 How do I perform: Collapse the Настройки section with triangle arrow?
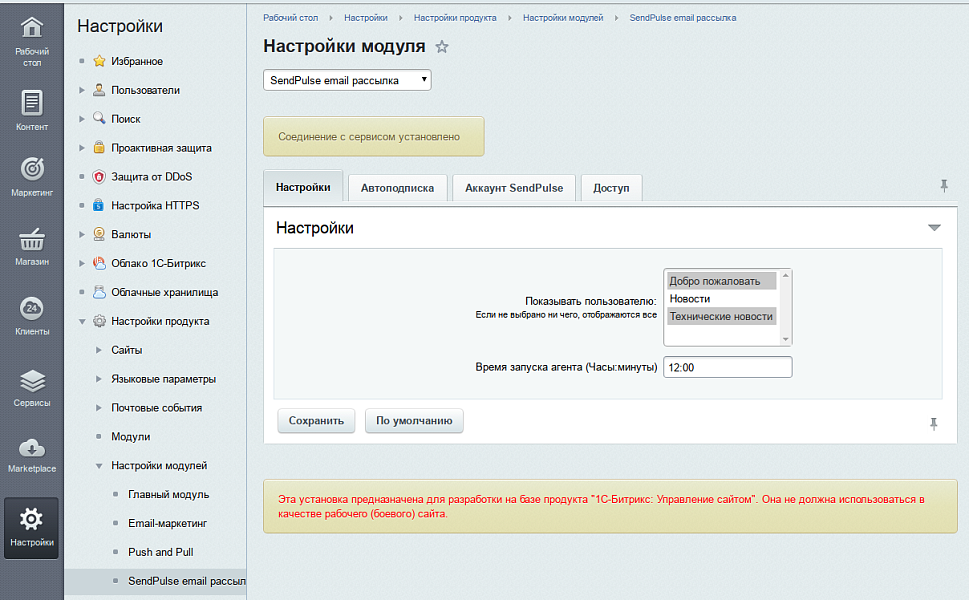(934, 228)
